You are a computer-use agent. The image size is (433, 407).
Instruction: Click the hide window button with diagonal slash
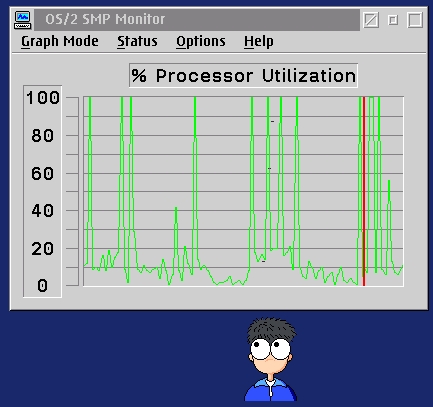coord(371,20)
